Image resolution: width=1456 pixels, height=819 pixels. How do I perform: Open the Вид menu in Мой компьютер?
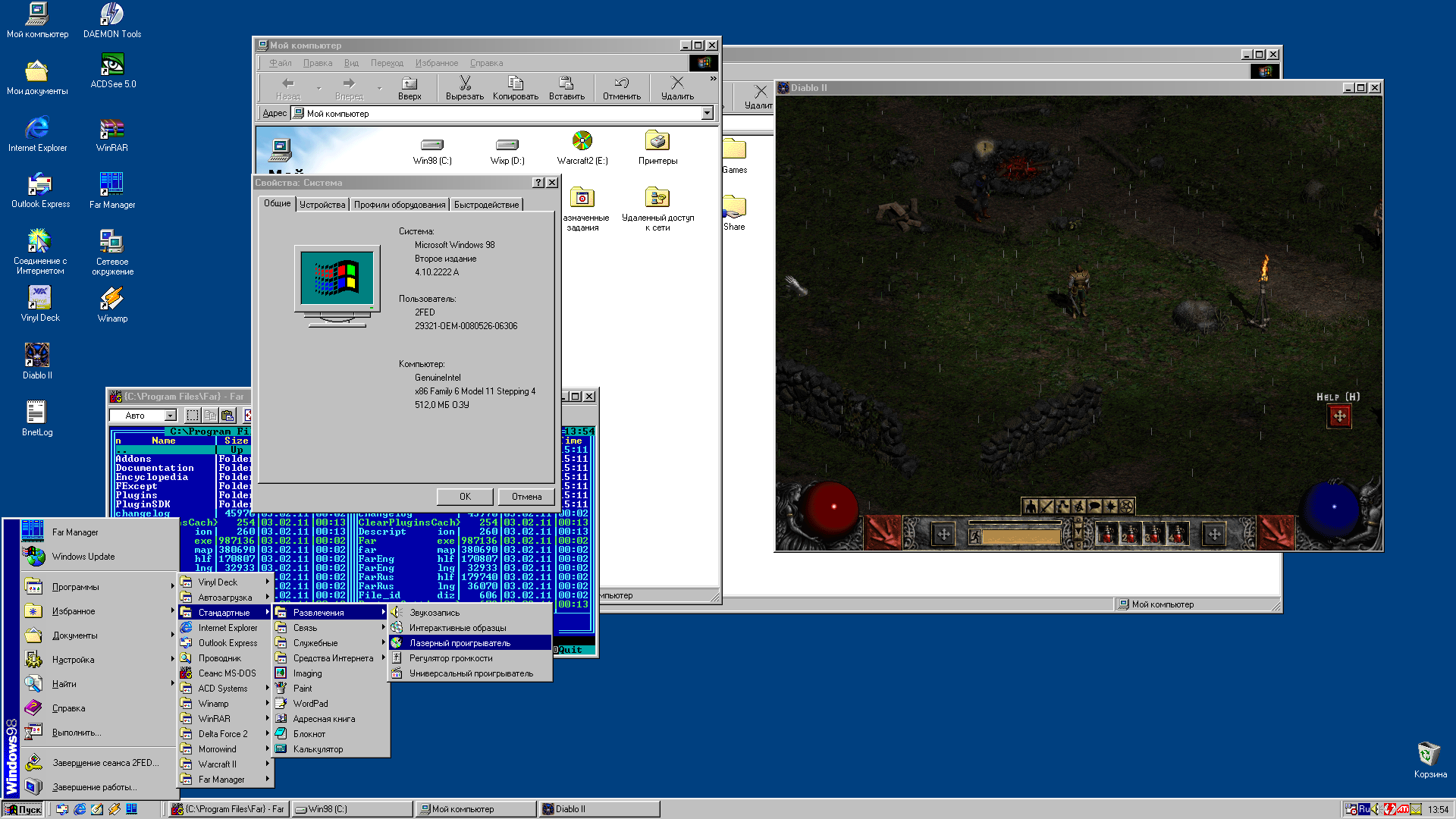tap(351, 63)
